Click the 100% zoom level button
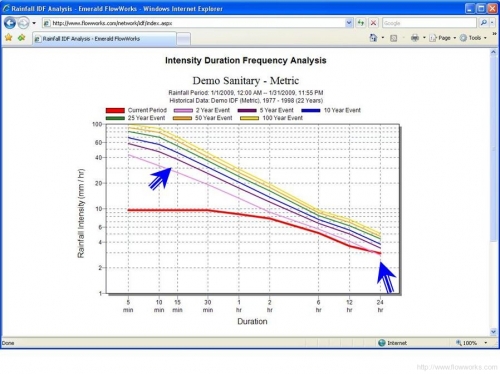 pyautogui.click(x=467, y=343)
